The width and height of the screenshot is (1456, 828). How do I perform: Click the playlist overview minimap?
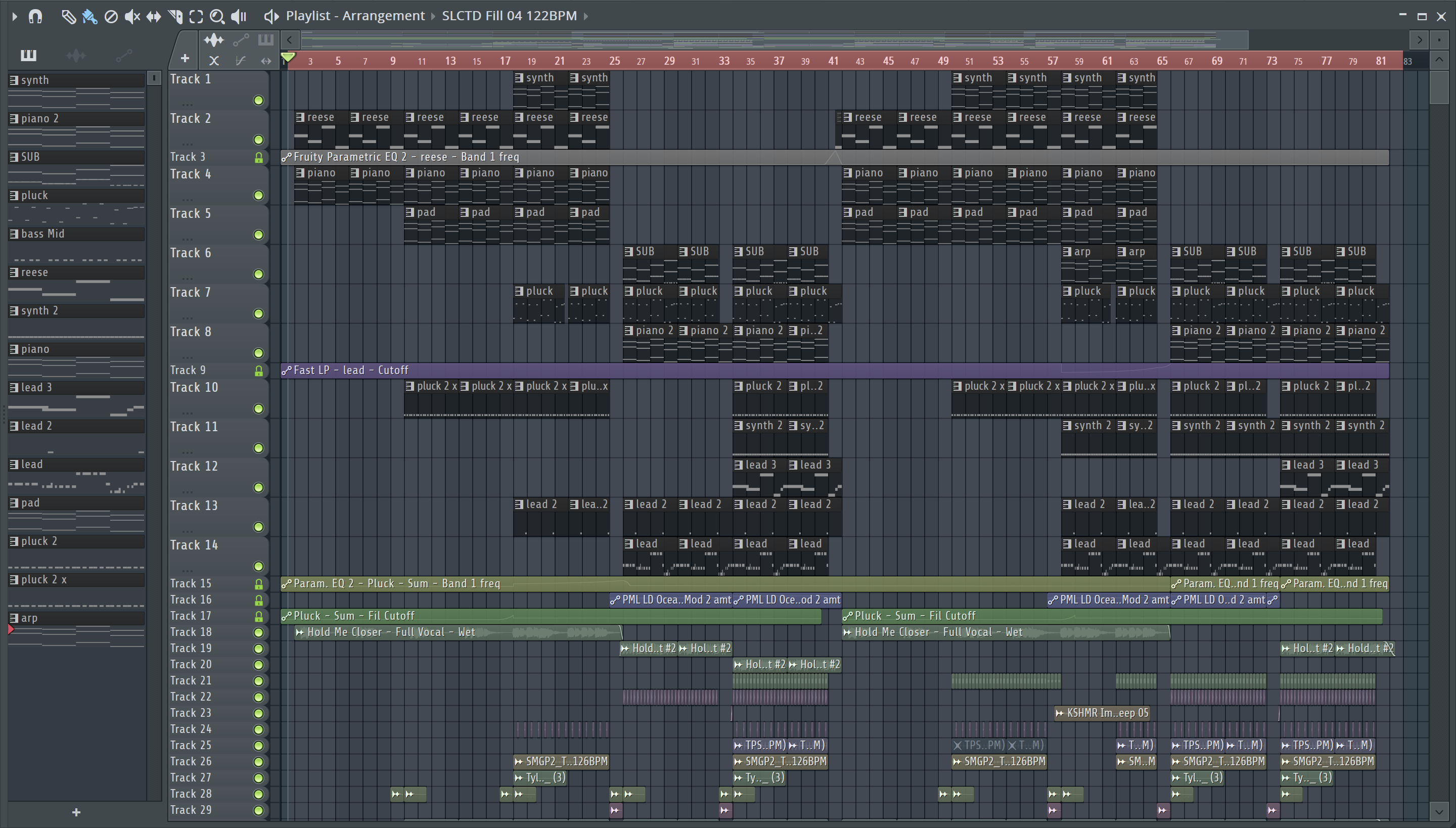pyautogui.click(x=775, y=40)
